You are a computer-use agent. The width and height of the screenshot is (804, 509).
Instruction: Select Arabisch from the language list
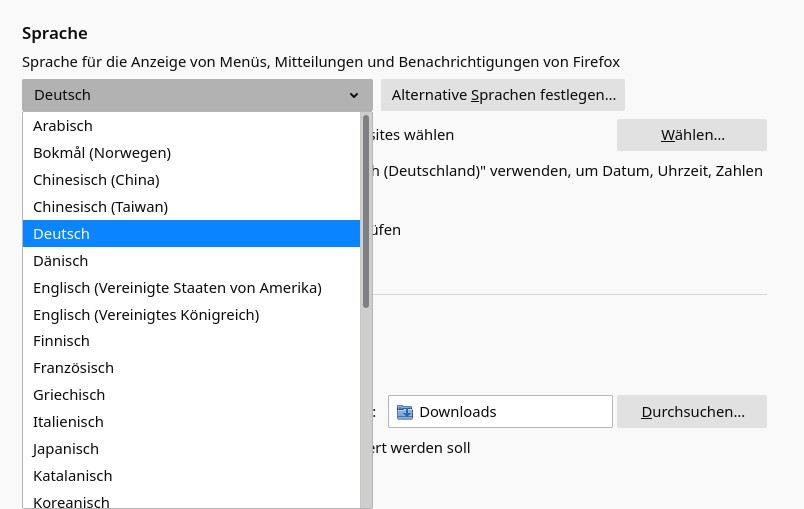(63, 126)
